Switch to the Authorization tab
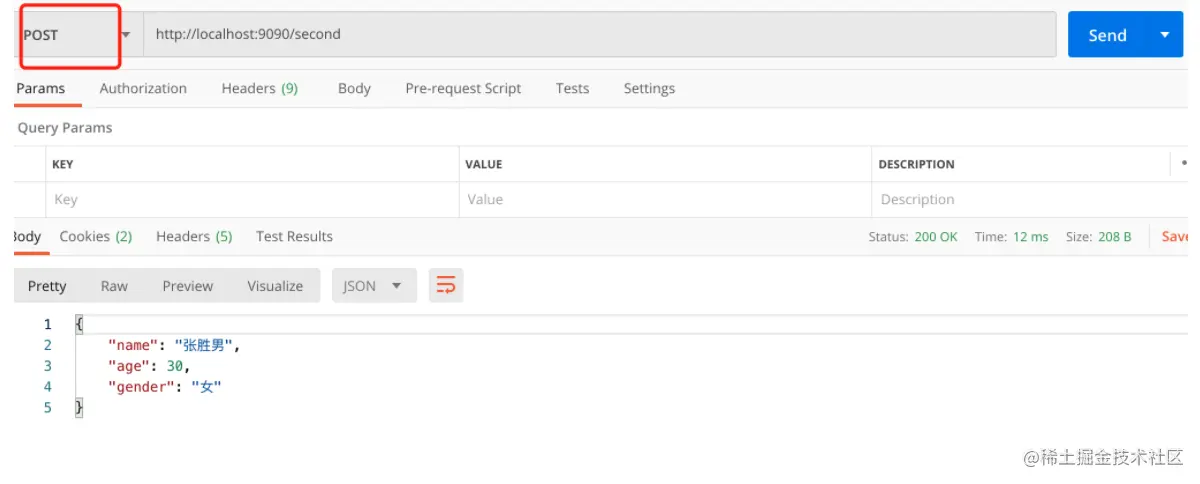 (x=143, y=88)
